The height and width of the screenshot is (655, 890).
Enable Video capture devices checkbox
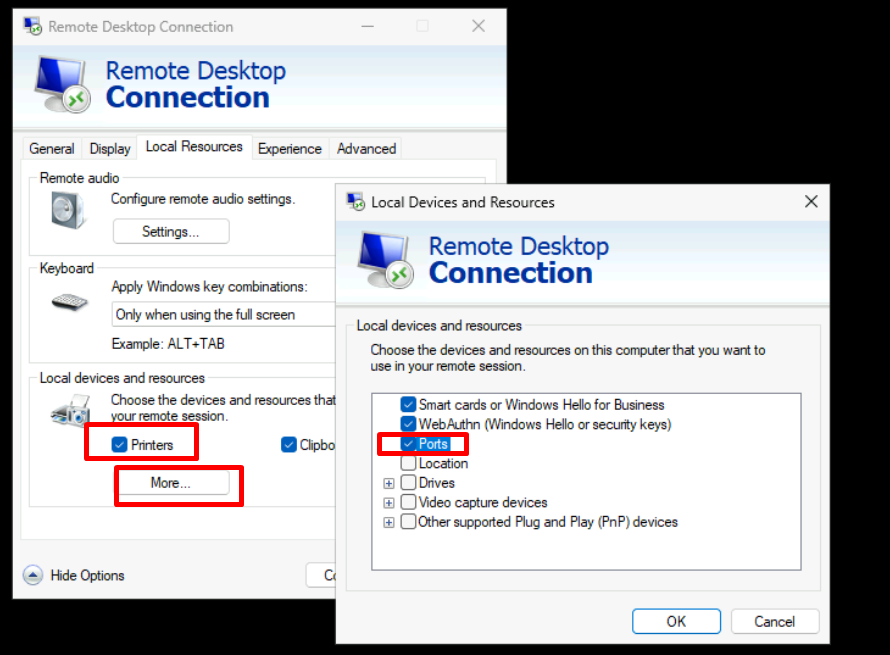click(408, 502)
